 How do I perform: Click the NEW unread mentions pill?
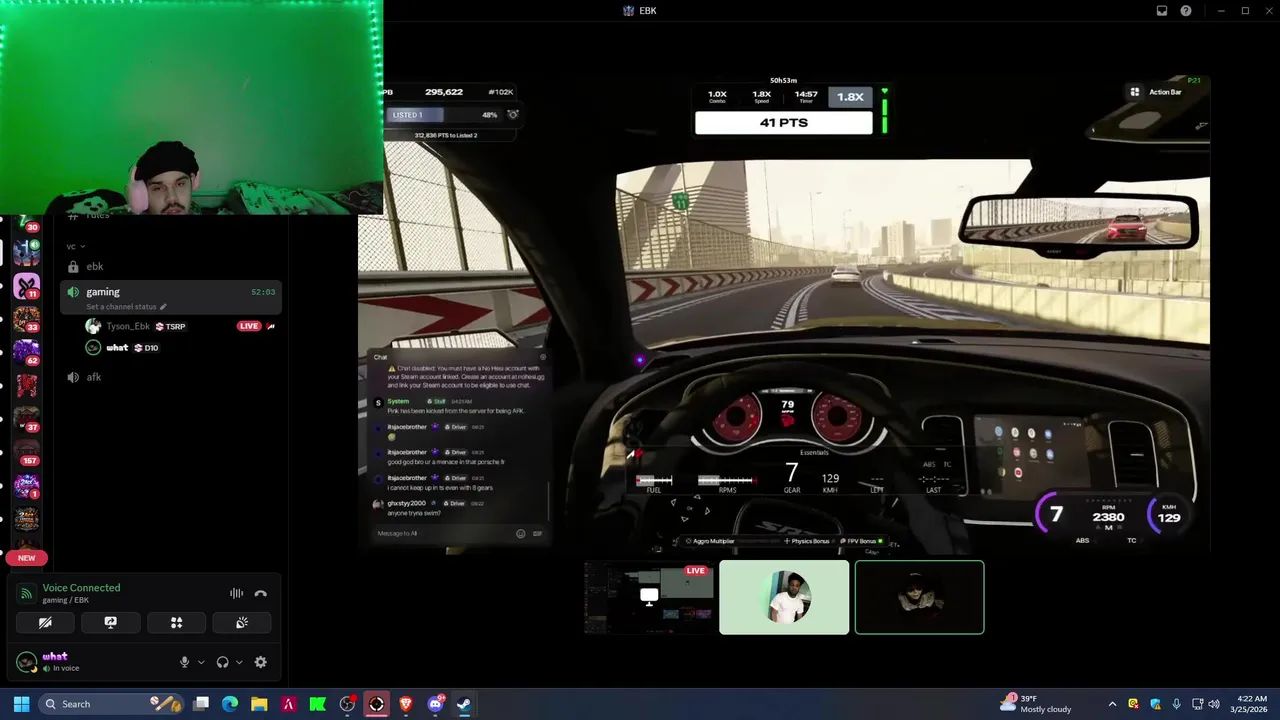[26, 558]
